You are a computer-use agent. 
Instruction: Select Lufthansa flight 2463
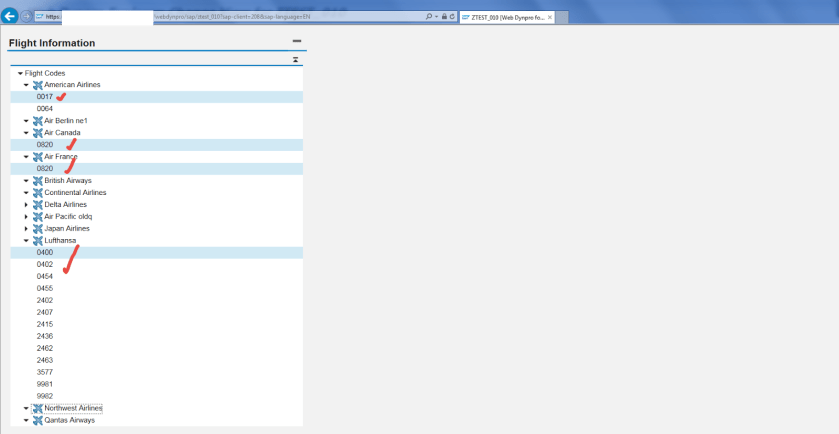click(x=45, y=360)
